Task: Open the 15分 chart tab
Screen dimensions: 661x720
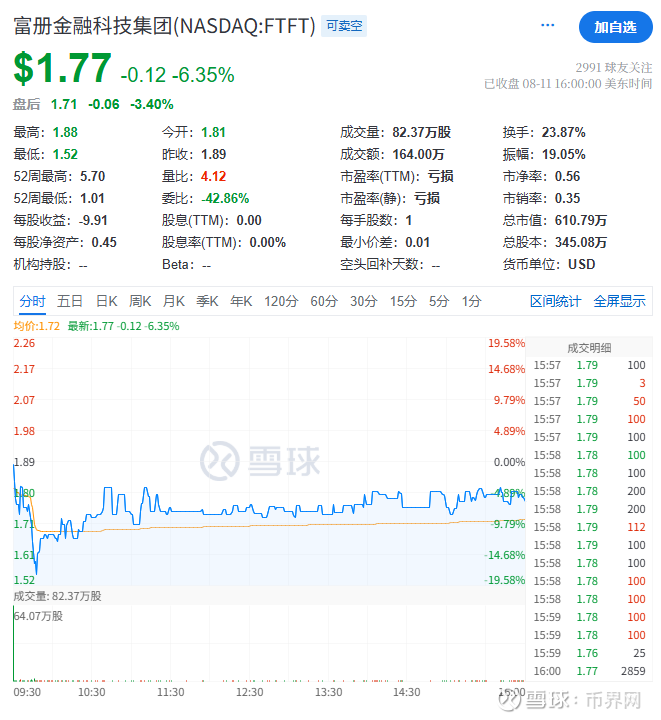Action: (403, 301)
